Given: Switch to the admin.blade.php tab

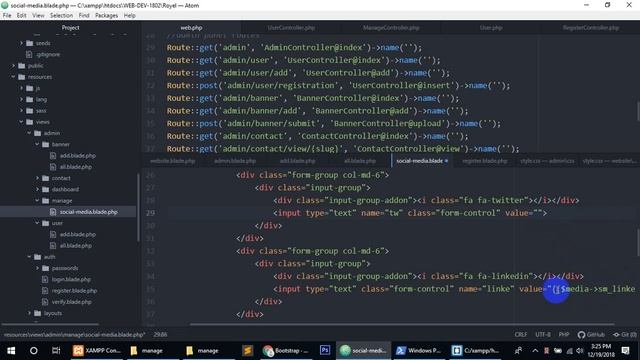Looking at the screenshot, I should click(235, 161).
